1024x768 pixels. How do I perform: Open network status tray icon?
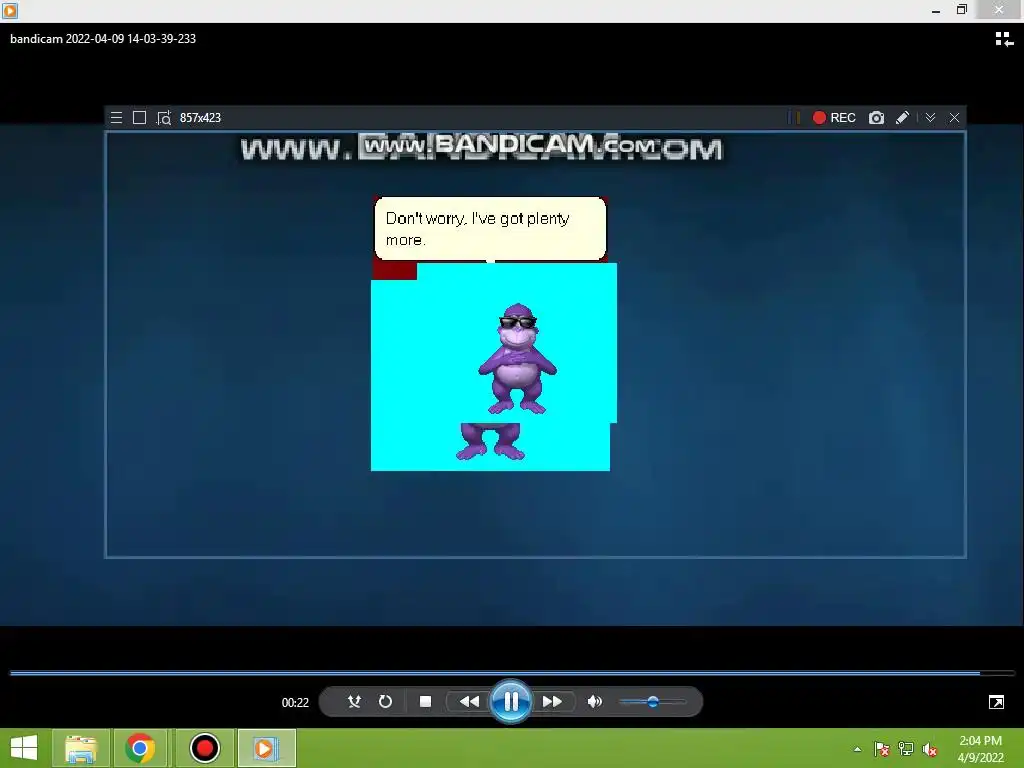tap(906, 749)
